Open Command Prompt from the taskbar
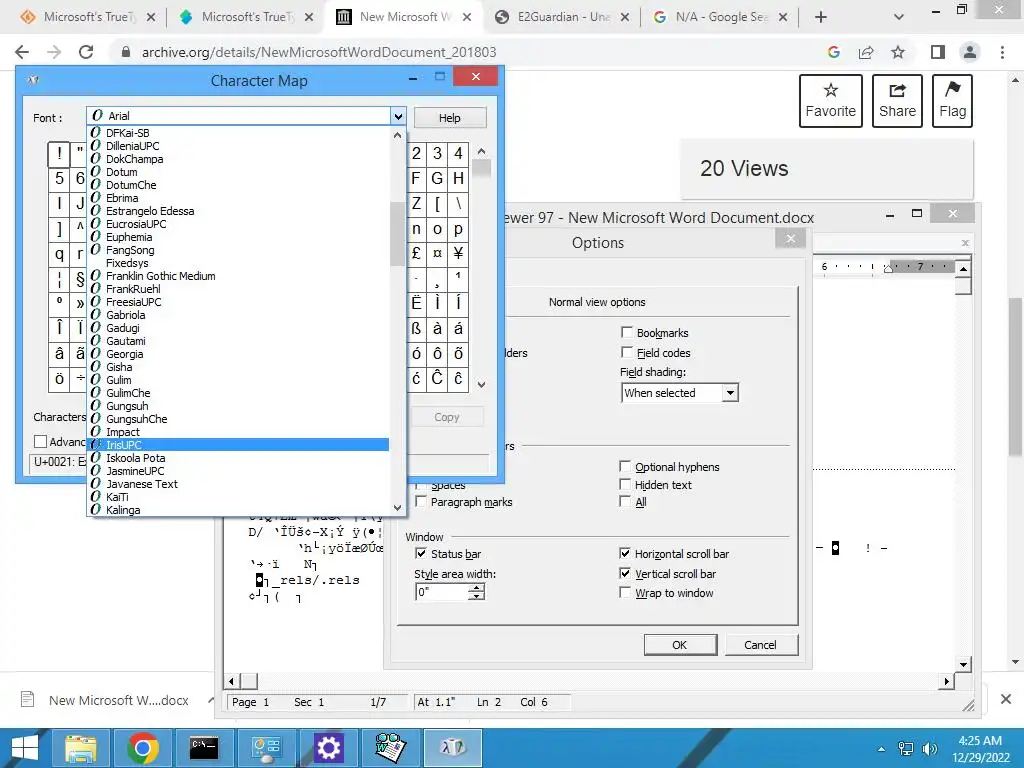This screenshot has height=768, width=1024. 204,748
